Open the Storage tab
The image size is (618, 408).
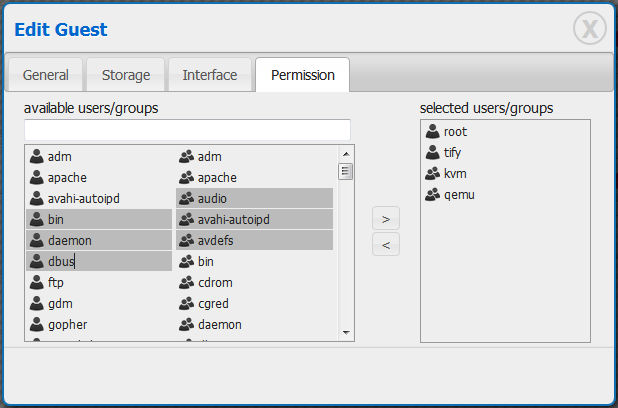click(x=125, y=75)
